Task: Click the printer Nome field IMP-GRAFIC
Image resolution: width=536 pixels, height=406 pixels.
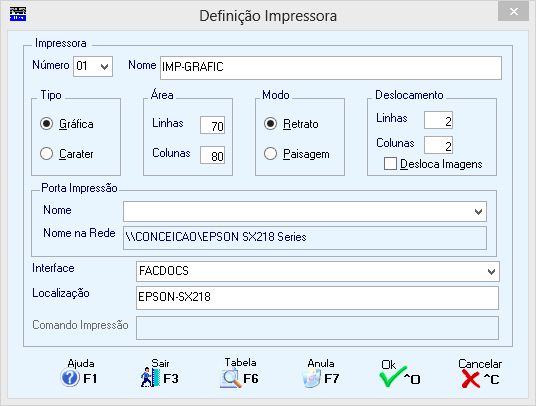Action: coord(331,68)
